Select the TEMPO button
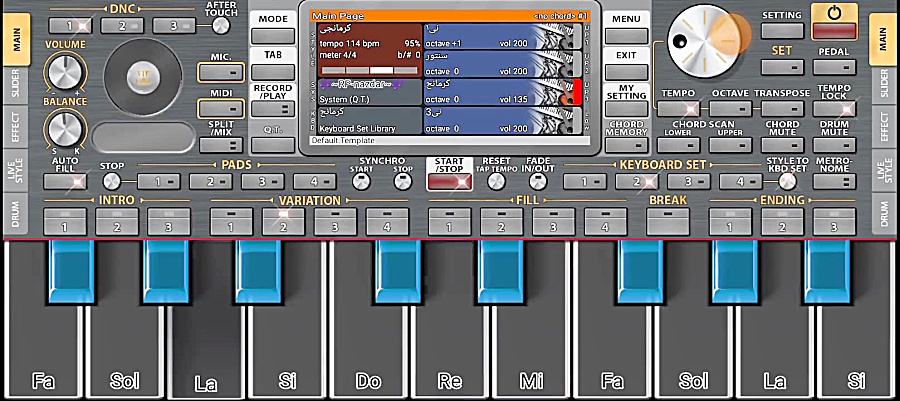This screenshot has height=401, width=900. tap(678, 109)
